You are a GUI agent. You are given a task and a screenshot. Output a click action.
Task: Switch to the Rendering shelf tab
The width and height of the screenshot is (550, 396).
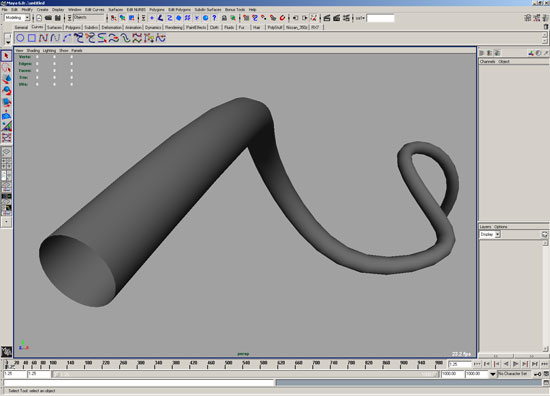(x=174, y=27)
